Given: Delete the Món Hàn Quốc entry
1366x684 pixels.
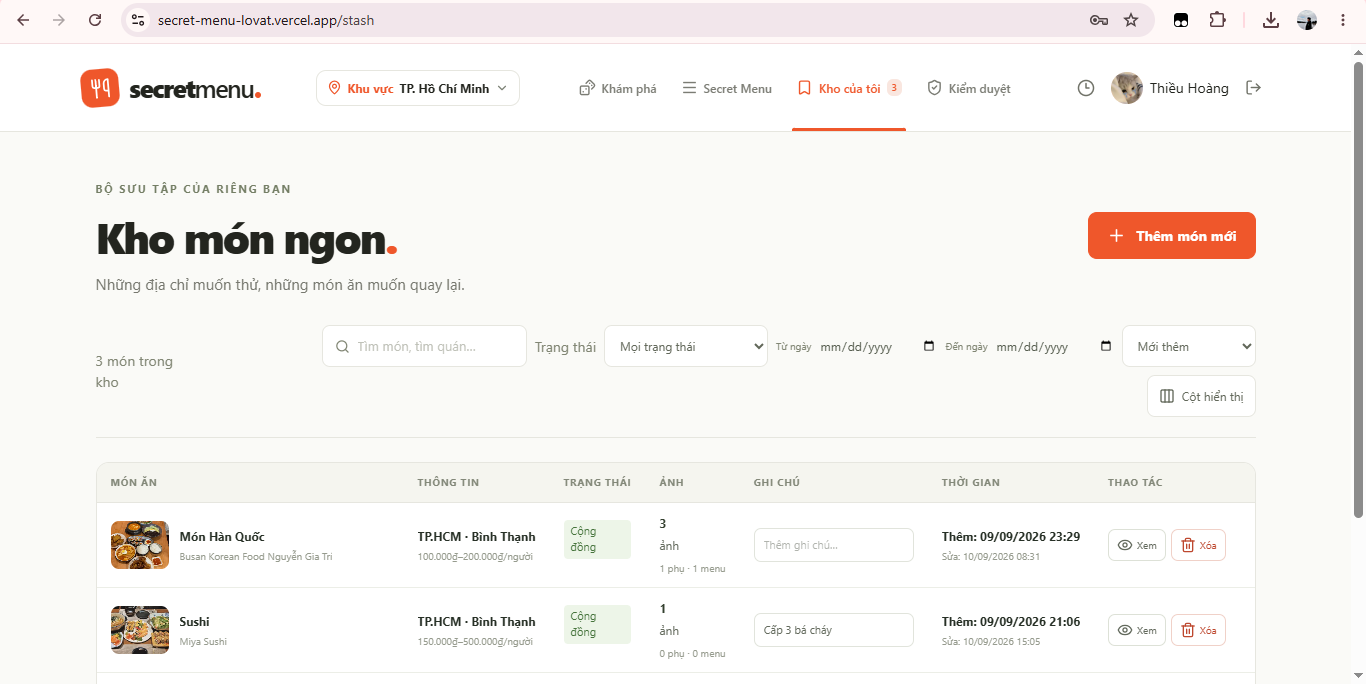Looking at the screenshot, I should coord(1198,545).
